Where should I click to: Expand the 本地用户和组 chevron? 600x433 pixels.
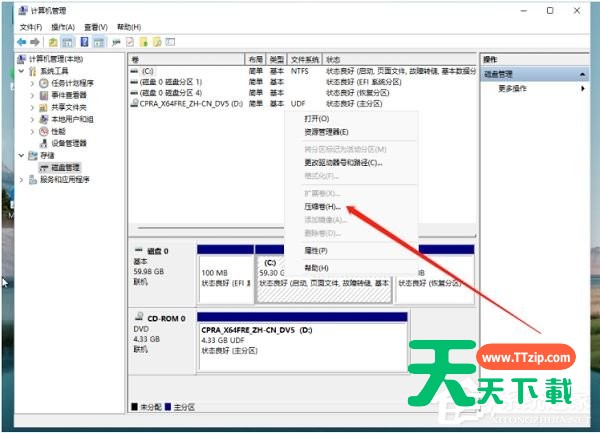coord(32,119)
